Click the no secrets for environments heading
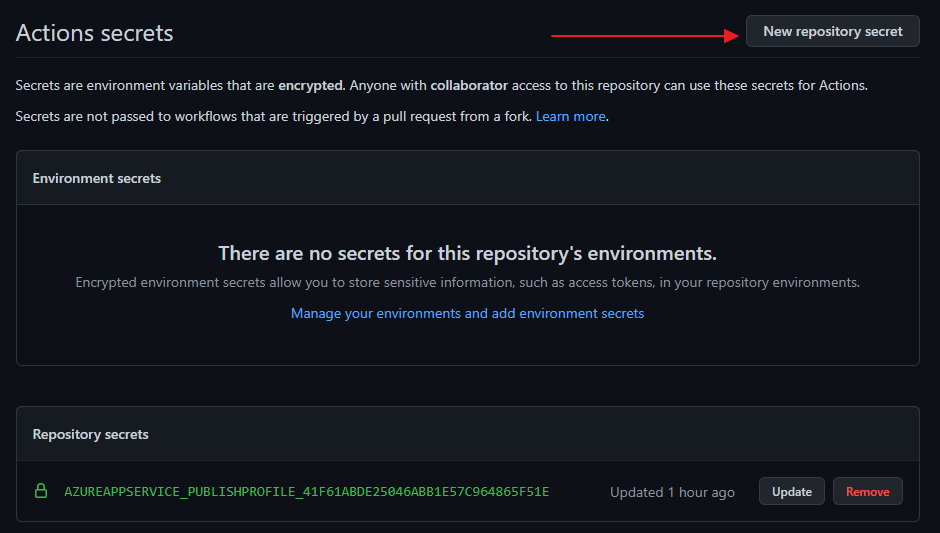940x533 pixels. (x=467, y=253)
